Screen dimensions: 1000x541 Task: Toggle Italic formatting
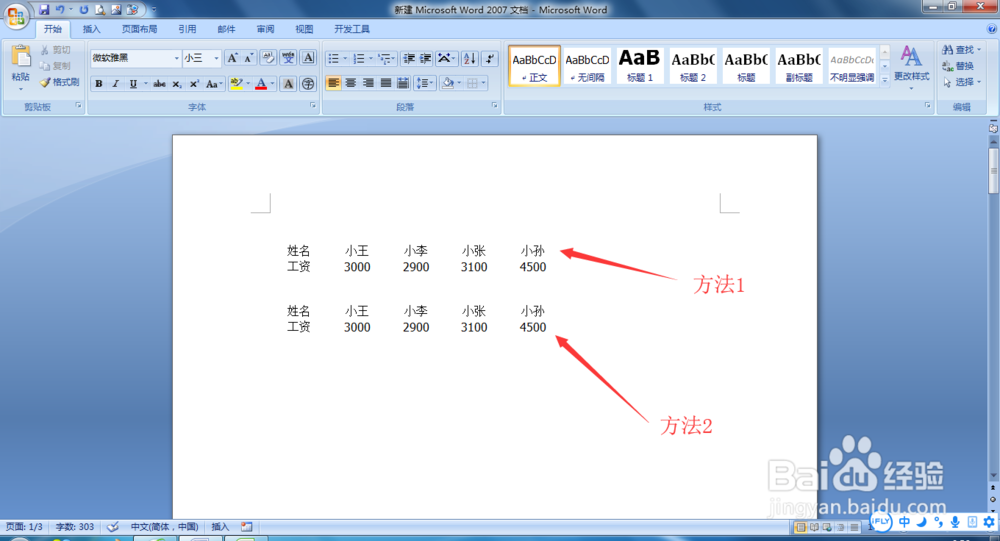(115, 84)
